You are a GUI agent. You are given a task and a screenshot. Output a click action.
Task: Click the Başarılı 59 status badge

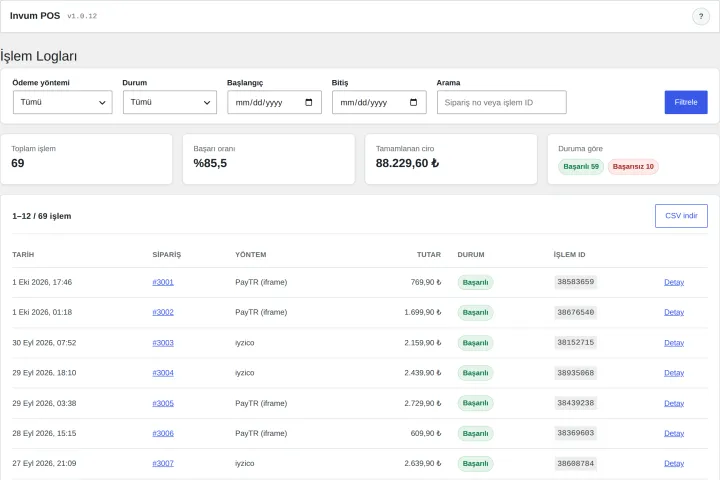tap(581, 166)
